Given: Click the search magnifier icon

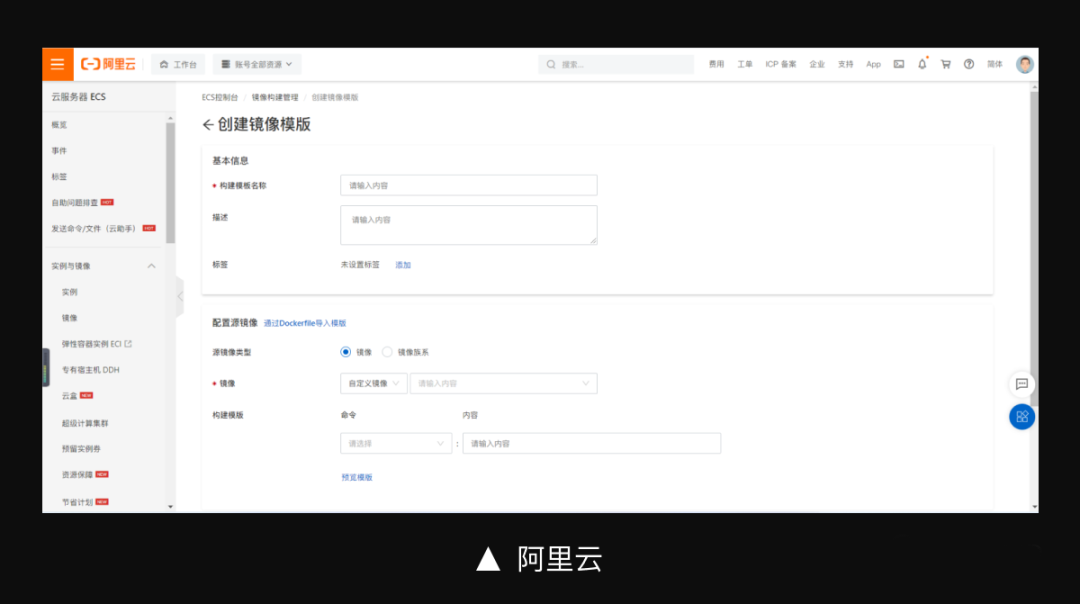Looking at the screenshot, I should point(551,64).
